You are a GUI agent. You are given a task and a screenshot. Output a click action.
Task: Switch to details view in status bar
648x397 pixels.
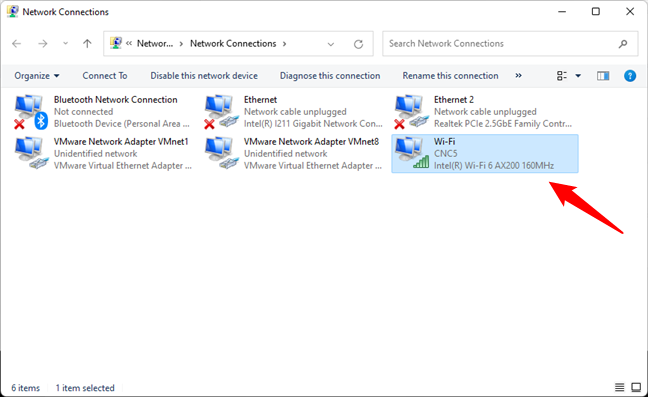(619, 387)
